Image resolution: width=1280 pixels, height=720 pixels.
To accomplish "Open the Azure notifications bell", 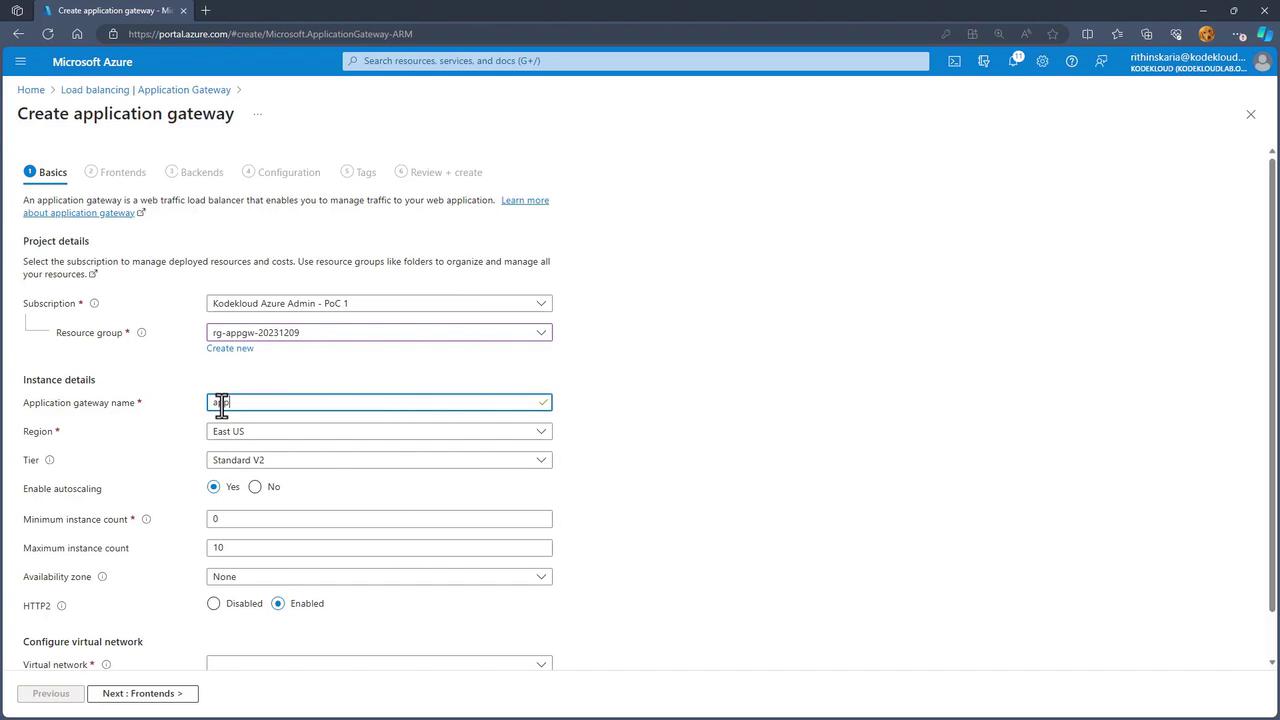I will (x=1013, y=61).
